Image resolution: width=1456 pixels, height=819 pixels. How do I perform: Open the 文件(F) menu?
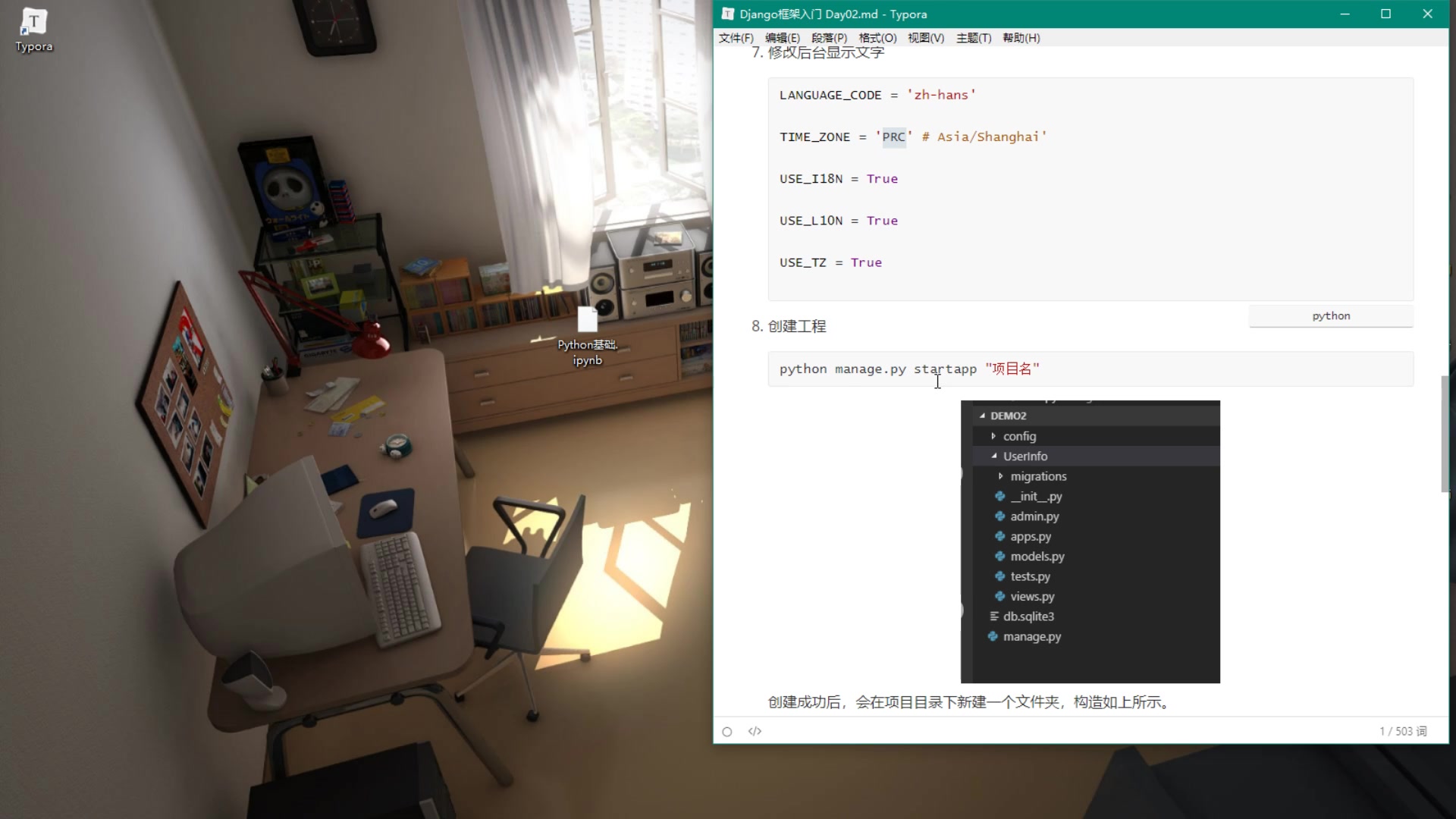pyautogui.click(x=736, y=38)
